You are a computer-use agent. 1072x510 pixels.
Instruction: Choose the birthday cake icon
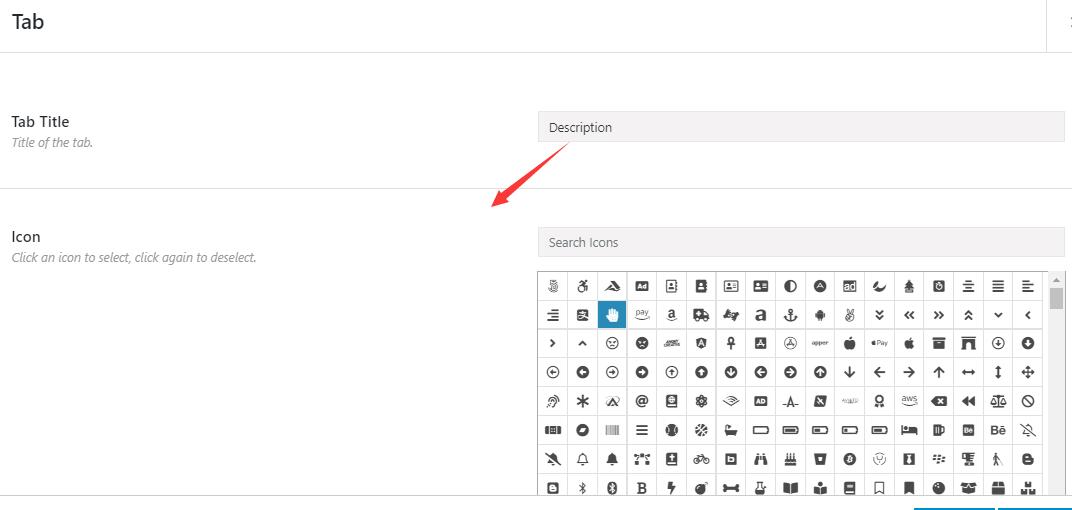790,459
